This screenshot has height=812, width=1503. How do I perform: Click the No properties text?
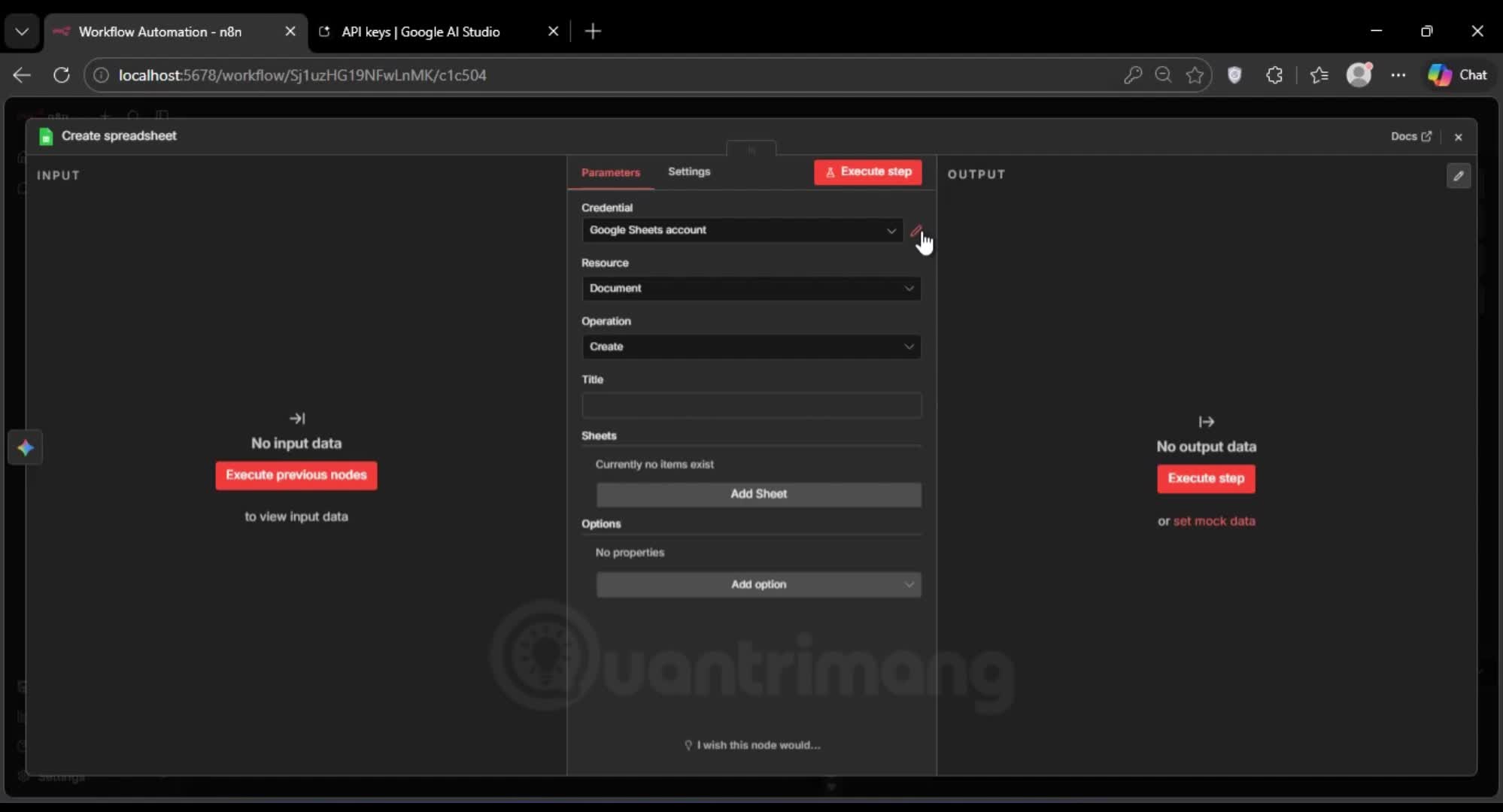coord(630,553)
